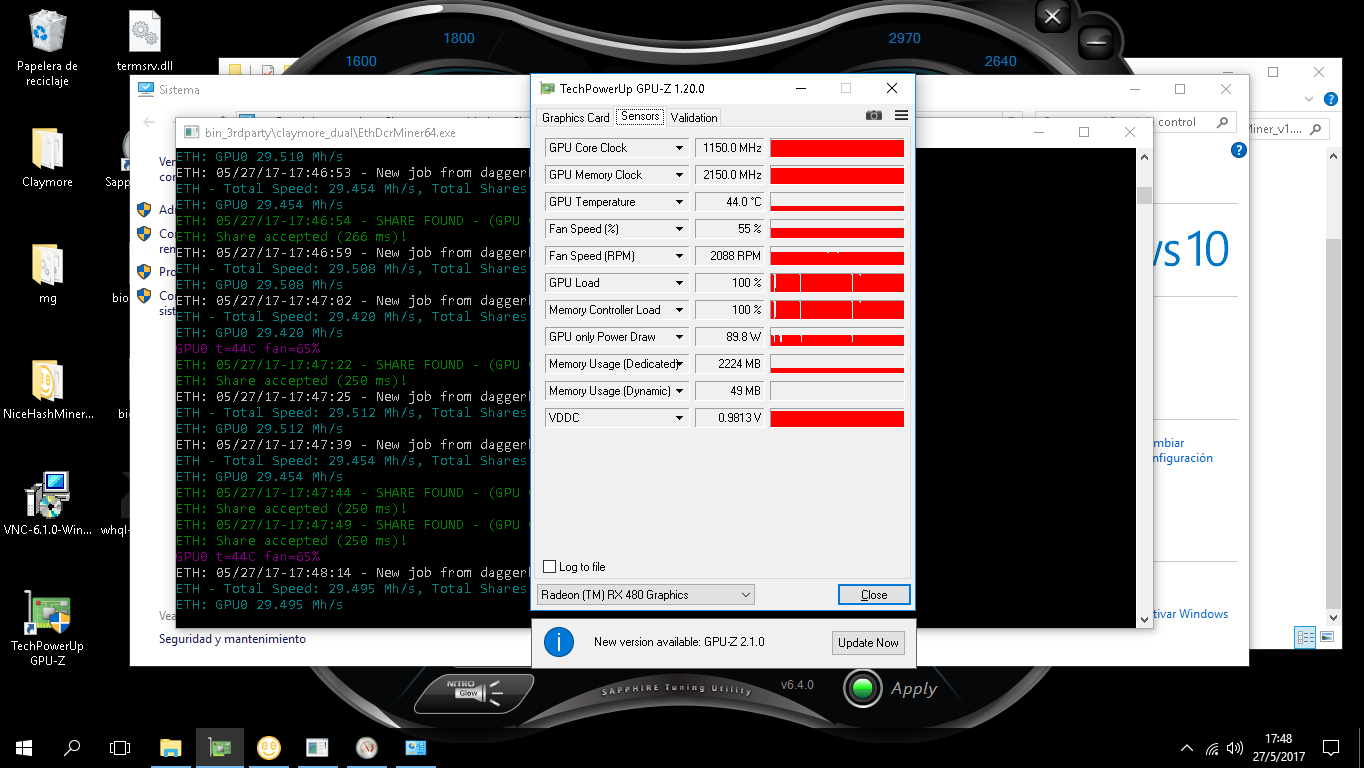The height and width of the screenshot is (768, 1364).
Task: Click the GPU Temperature history graph
Action: pos(837,202)
